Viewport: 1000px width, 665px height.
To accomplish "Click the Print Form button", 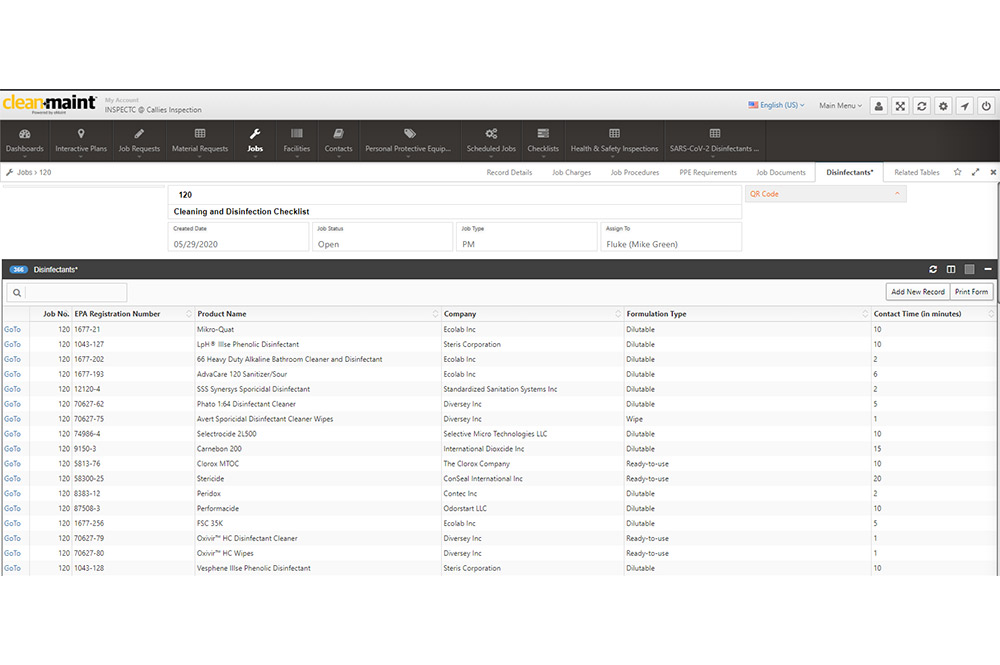I will click(971, 292).
